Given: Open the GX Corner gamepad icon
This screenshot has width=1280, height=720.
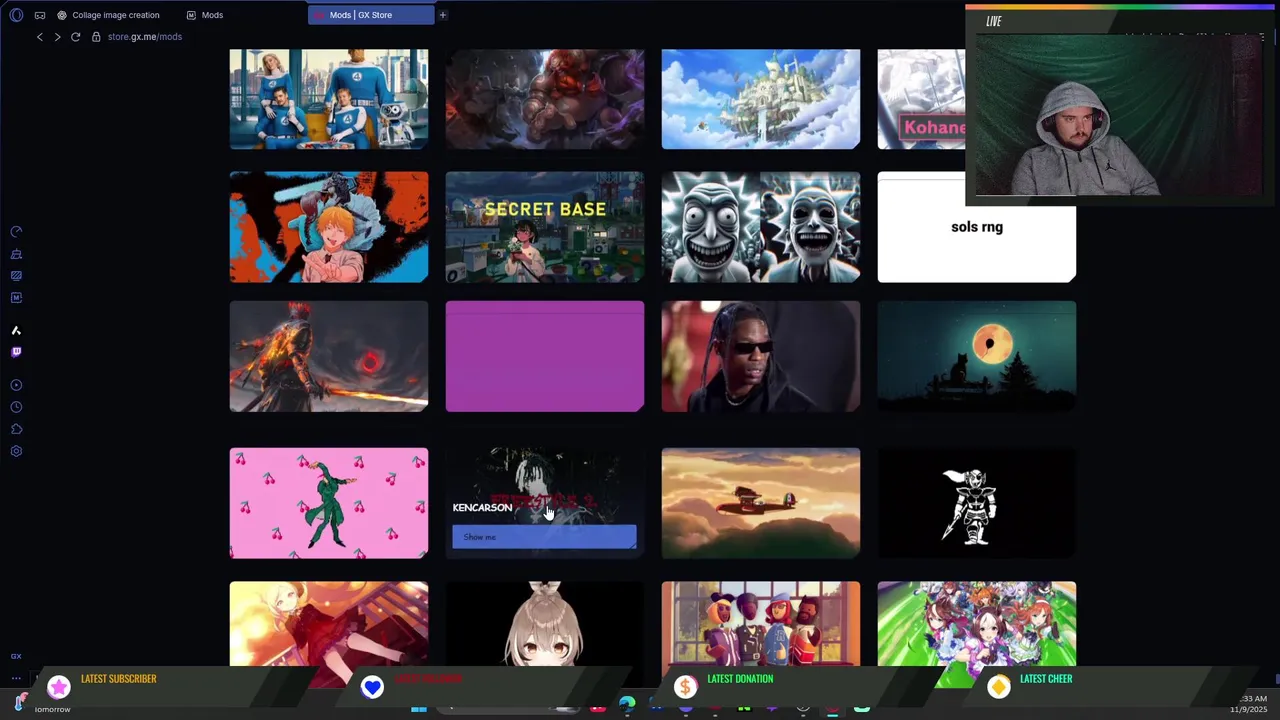Looking at the screenshot, I should [x=40, y=15].
